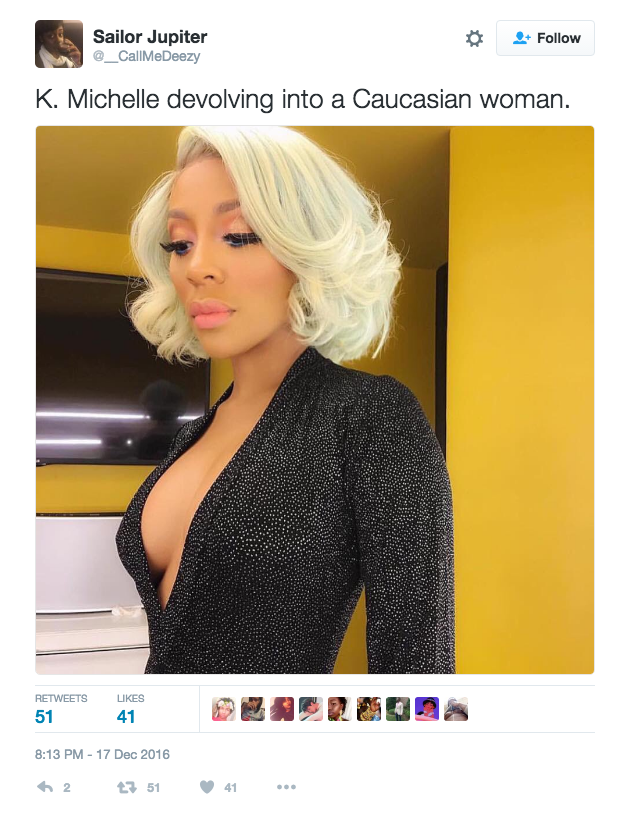Open the Sailor Jupiter display name link
628x816 pixels.
tap(150, 36)
